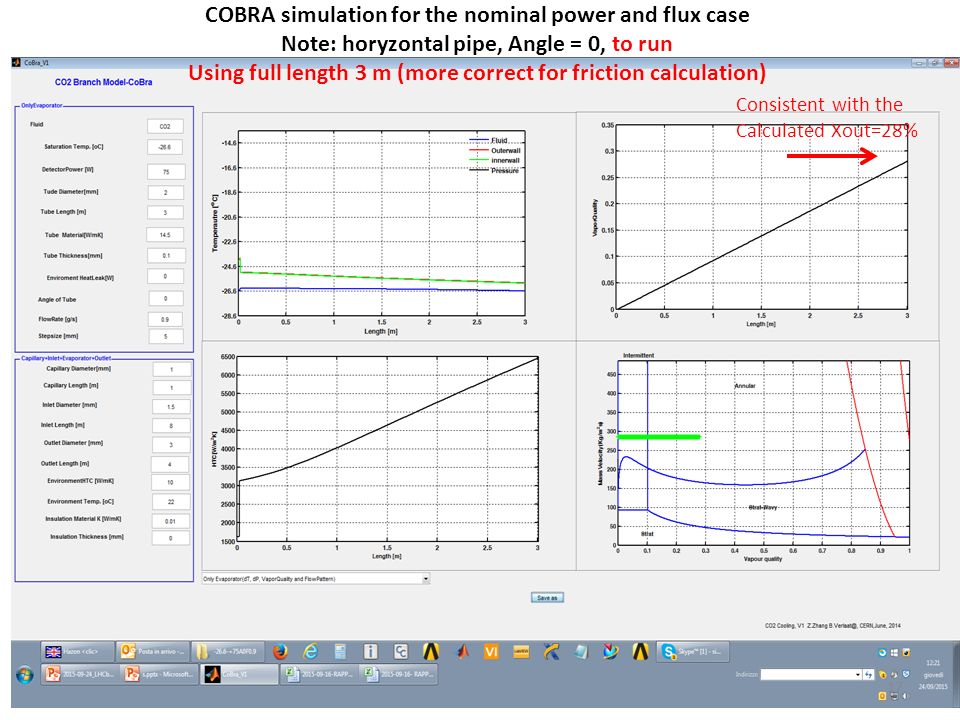This screenshot has height=720, width=960.
Task: Click the temperature vs length plot
Action: click(381, 223)
